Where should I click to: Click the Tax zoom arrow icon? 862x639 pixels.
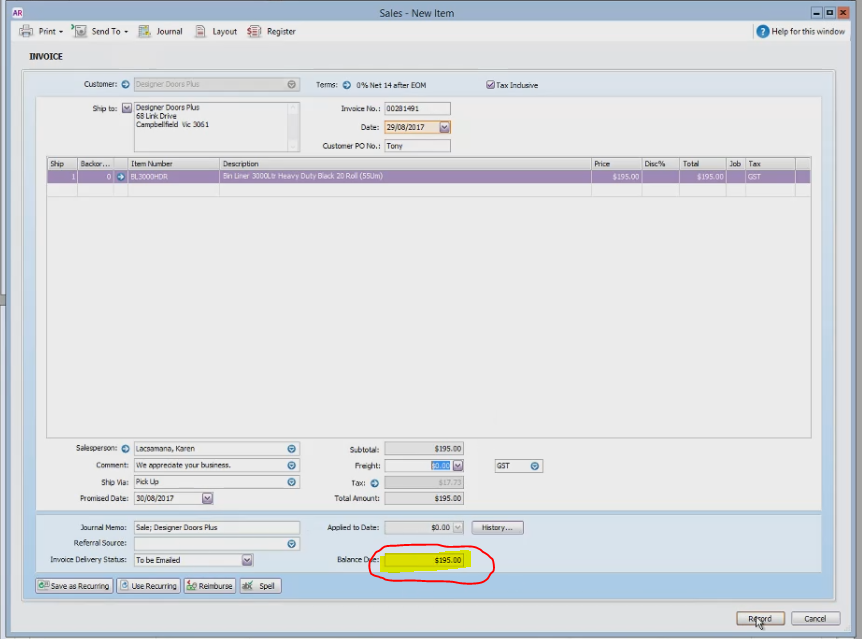(x=374, y=483)
